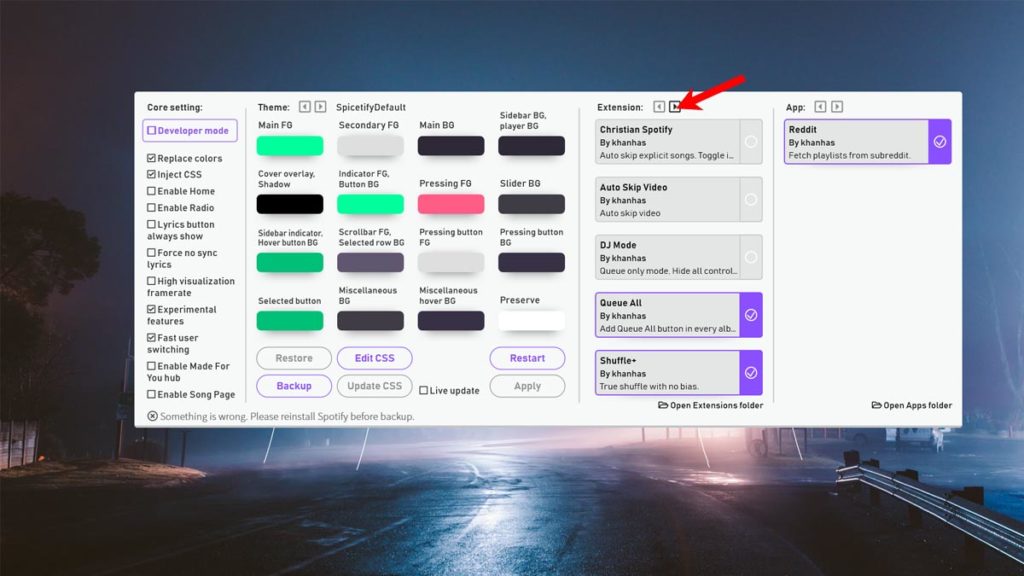Enable the Live update checkbox
The image size is (1024, 576).
pos(424,391)
